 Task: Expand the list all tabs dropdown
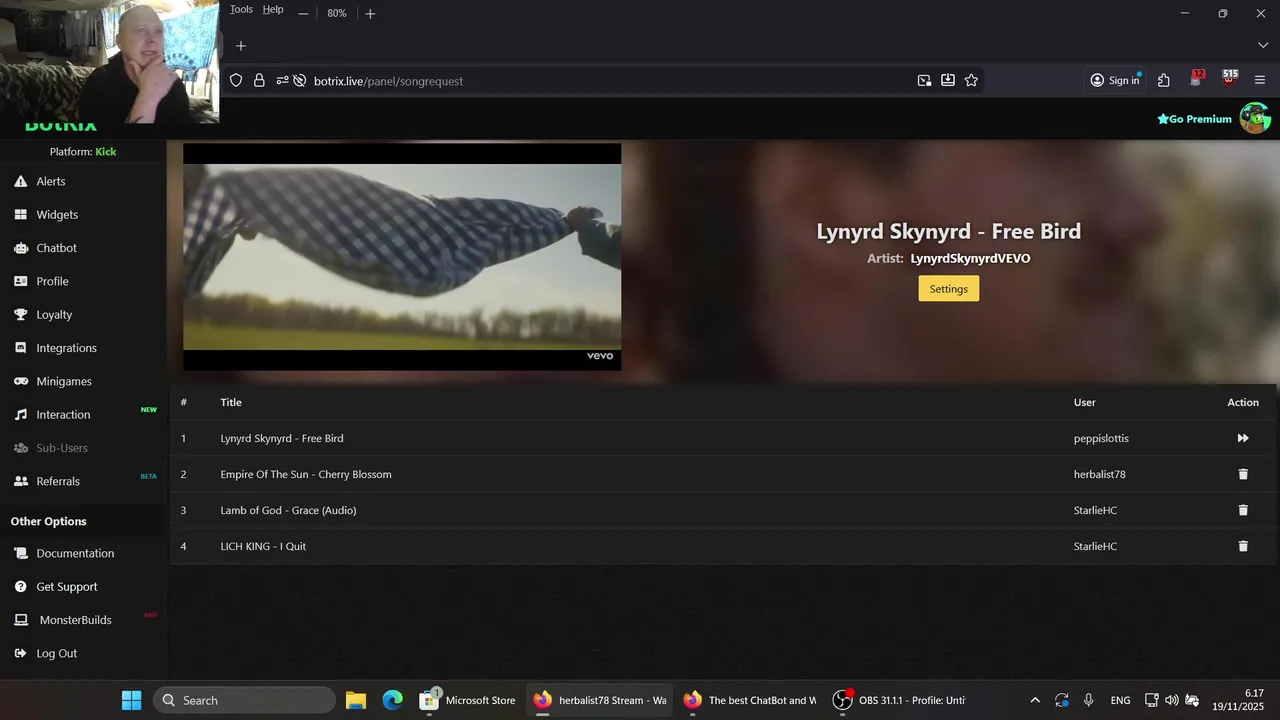pyautogui.click(x=1262, y=46)
